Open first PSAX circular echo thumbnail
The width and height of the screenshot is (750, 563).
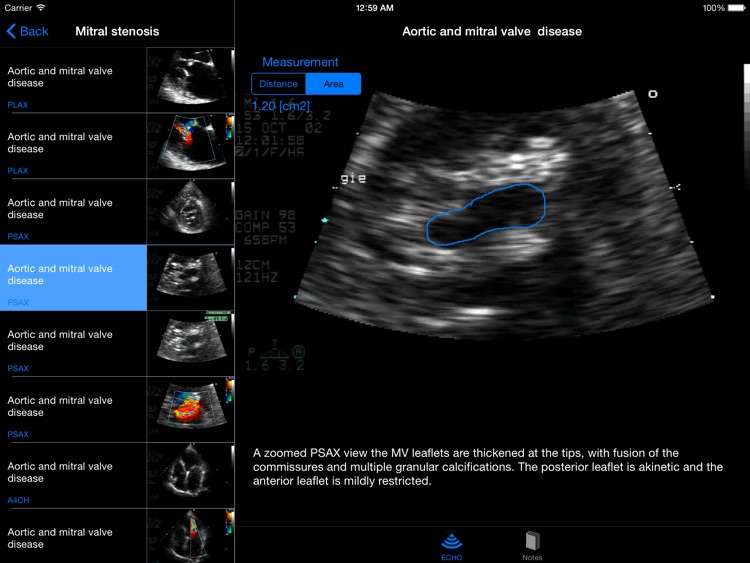190,211
